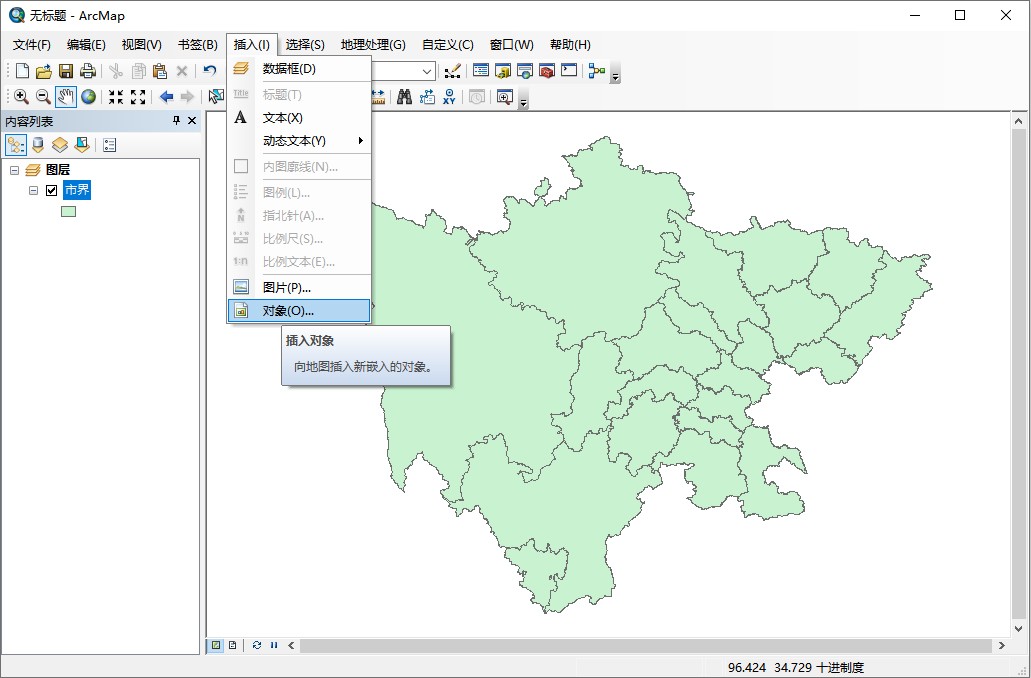Open the Go To XY tool
The image size is (1031, 678).
coord(448,96)
